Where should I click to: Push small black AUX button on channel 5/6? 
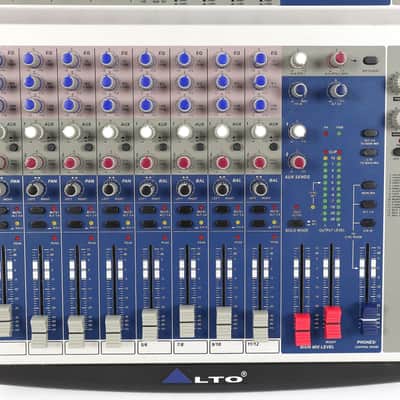(x=163, y=147)
